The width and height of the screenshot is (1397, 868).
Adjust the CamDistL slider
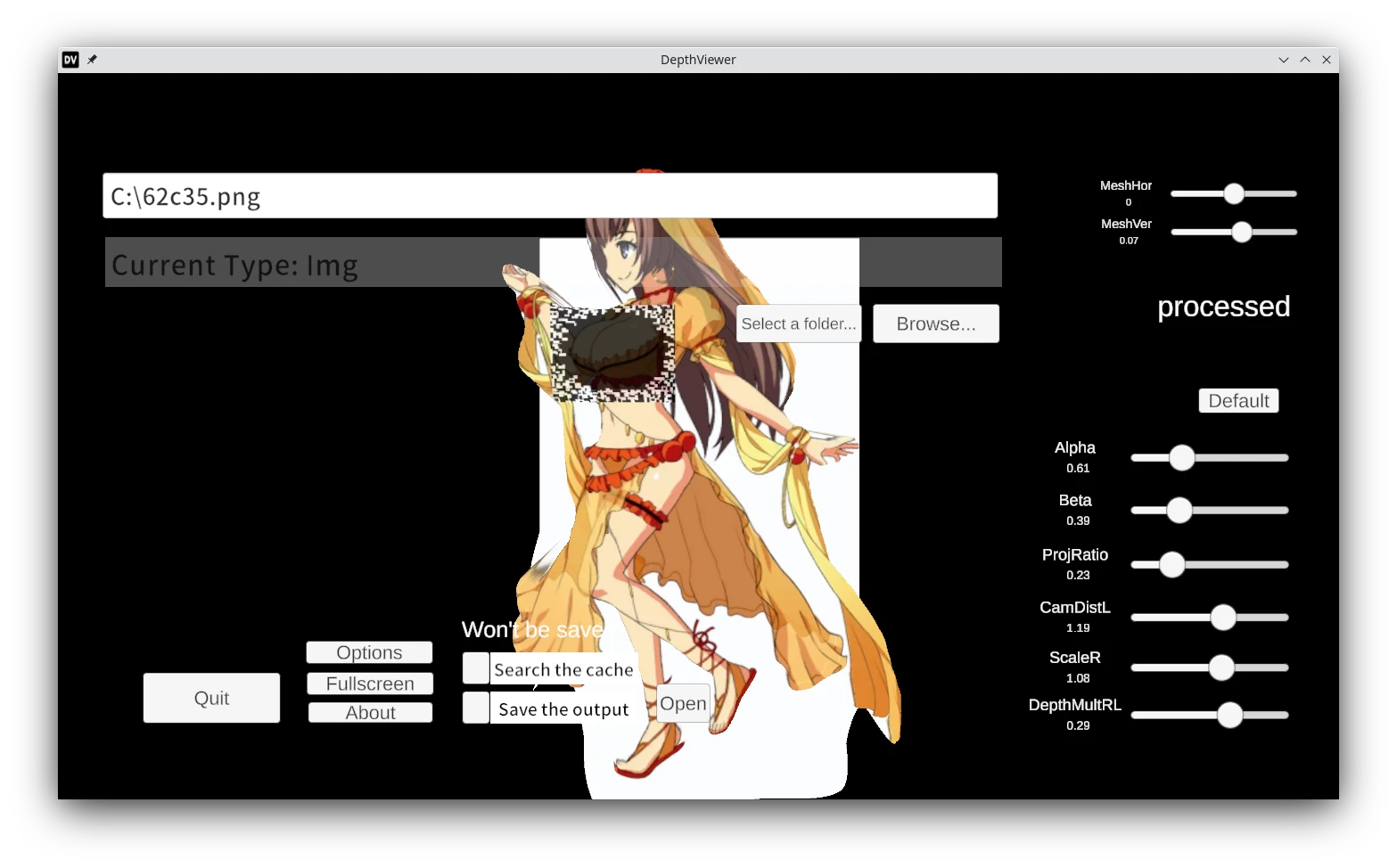1210,618
